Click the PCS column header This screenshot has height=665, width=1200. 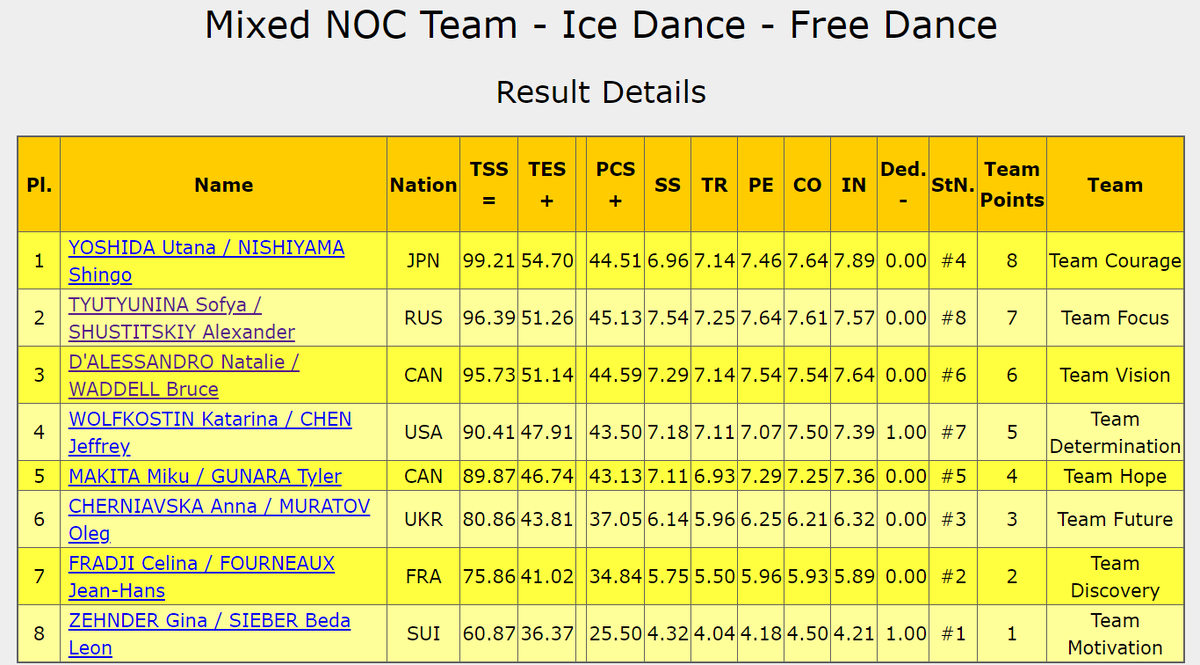click(x=615, y=185)
